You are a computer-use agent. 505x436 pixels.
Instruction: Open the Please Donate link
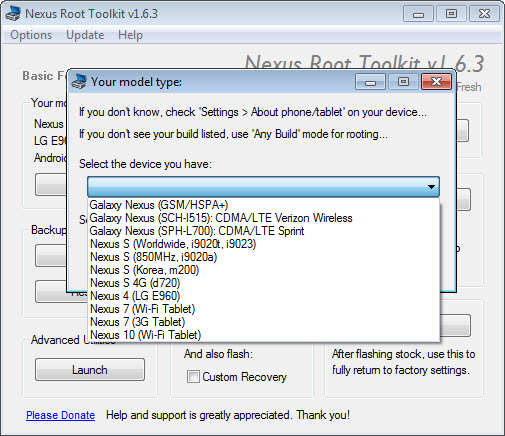click(60, 415)
